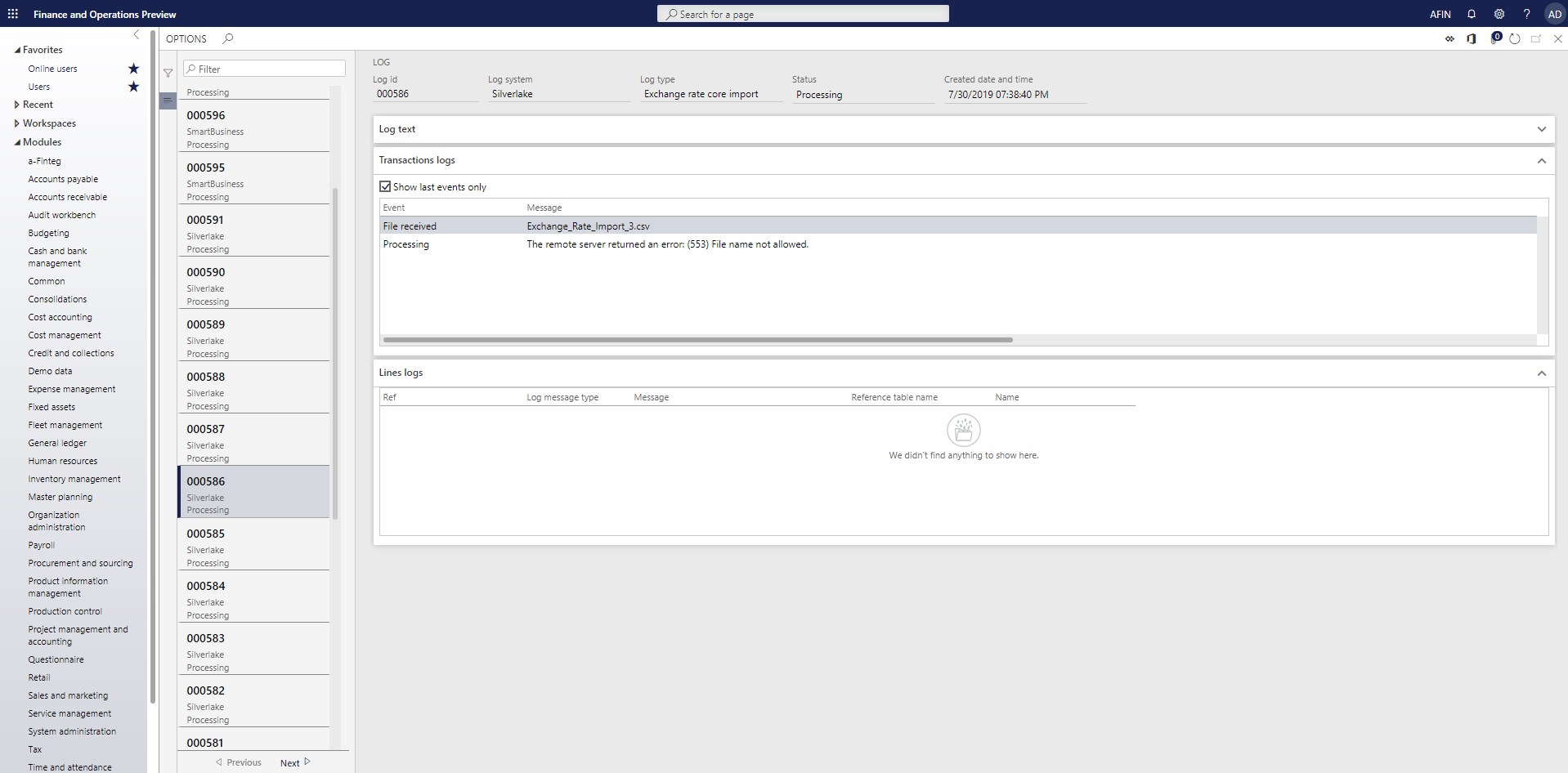The height and width of the screenshot is (773, 1568).
Task: Toggle the list pane hamburger button
Action: click(x=168, y=101)
